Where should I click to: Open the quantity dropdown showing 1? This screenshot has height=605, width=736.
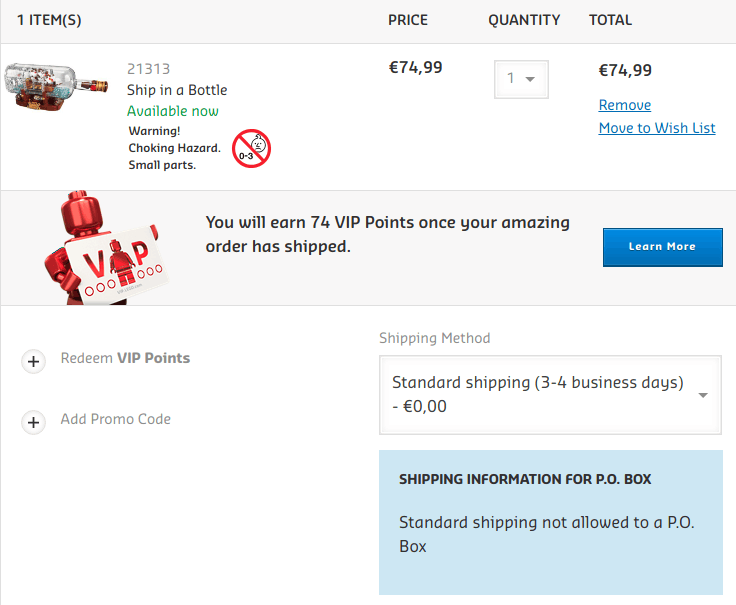coord(520,78)
